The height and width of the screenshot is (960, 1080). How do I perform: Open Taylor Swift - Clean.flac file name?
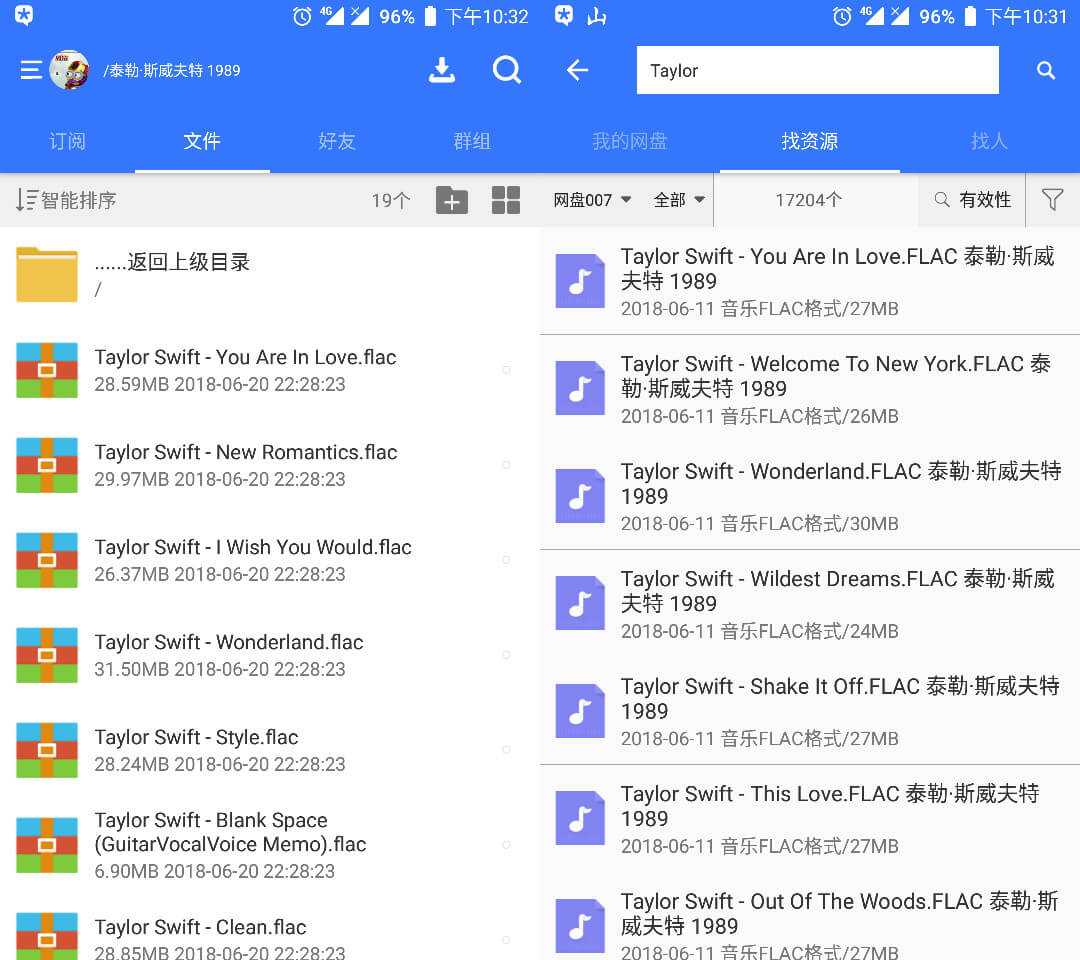click(200, 928)
